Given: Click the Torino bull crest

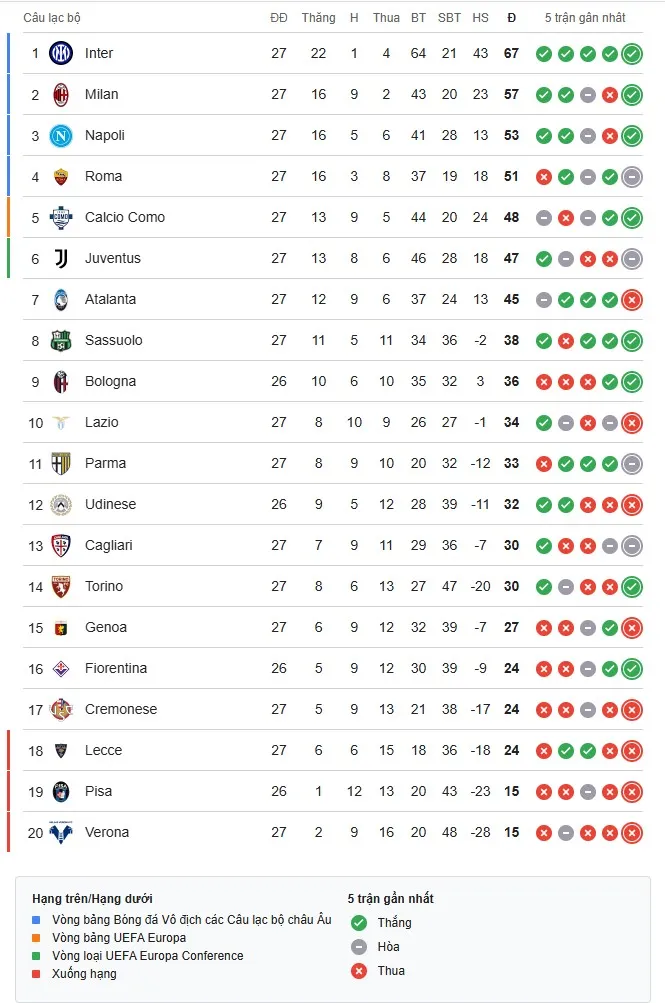Looking at the screenshot, I should click(x=60, y=586).
